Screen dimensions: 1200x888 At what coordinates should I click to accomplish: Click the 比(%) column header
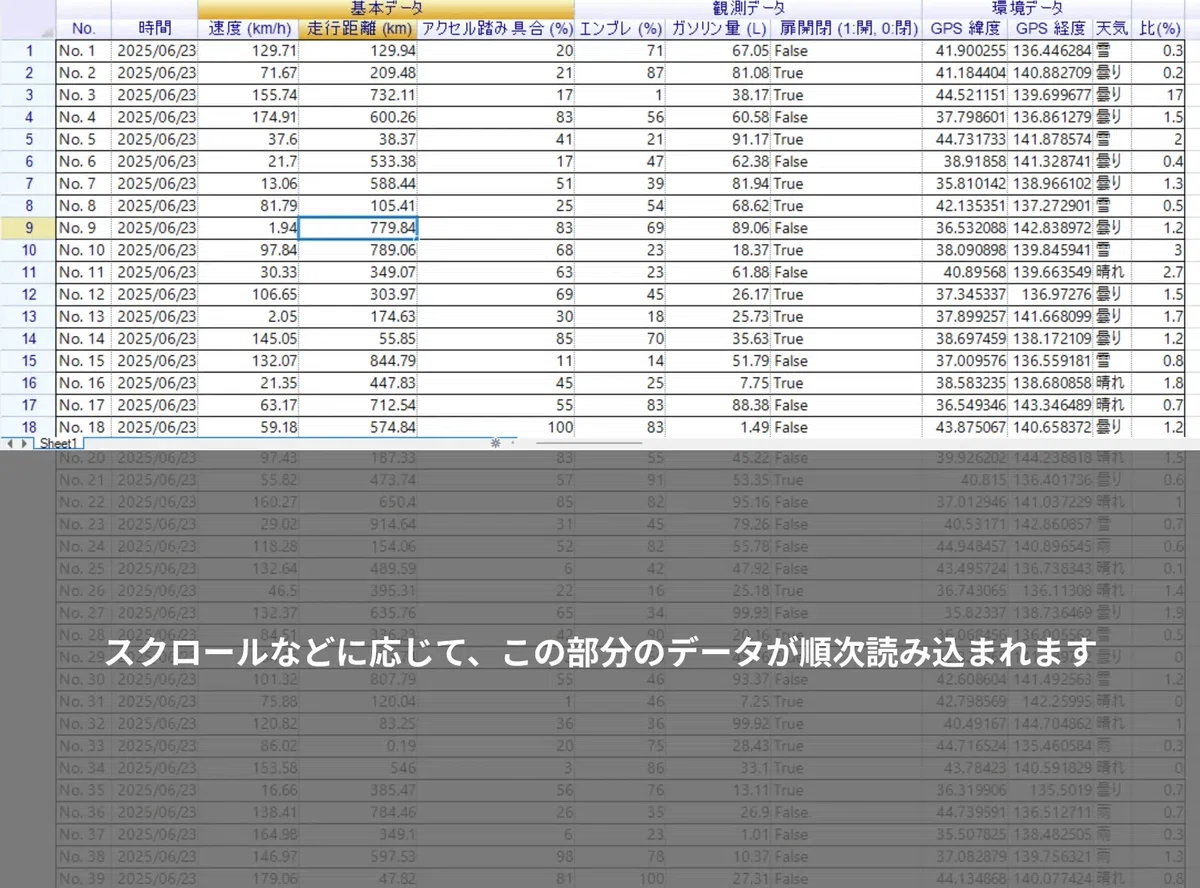point(1158,28)
